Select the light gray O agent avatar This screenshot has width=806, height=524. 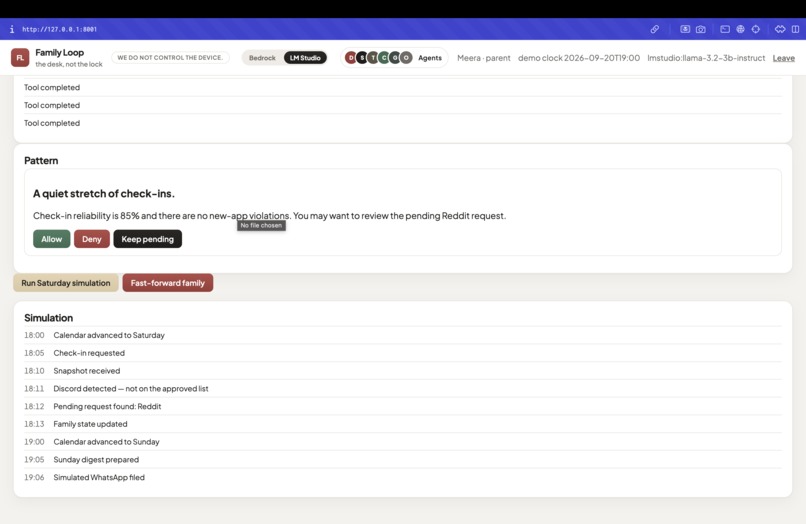pyautogui.click(x=406, y=58)
